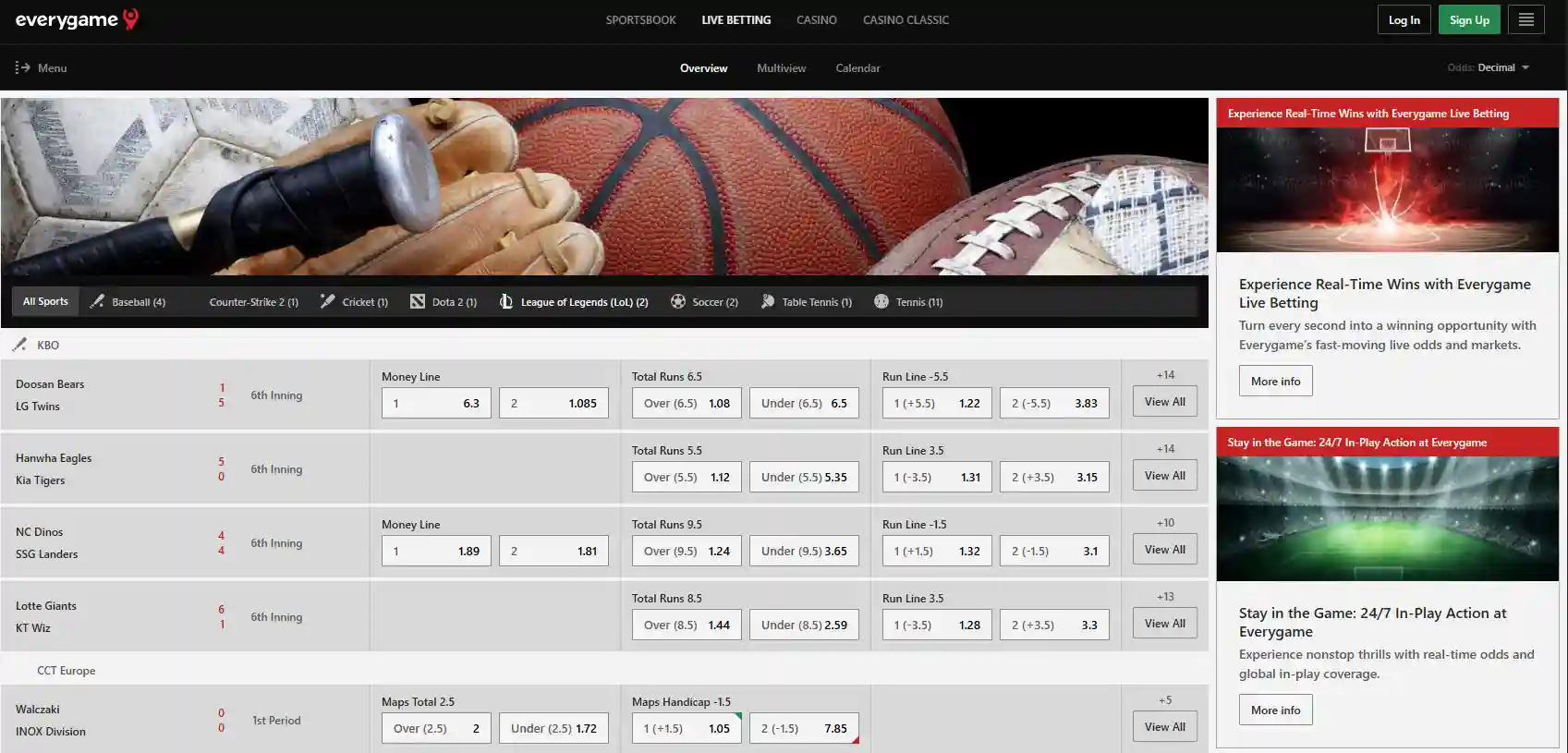Open the soccer stadium promo image

tap(1387, 518)
